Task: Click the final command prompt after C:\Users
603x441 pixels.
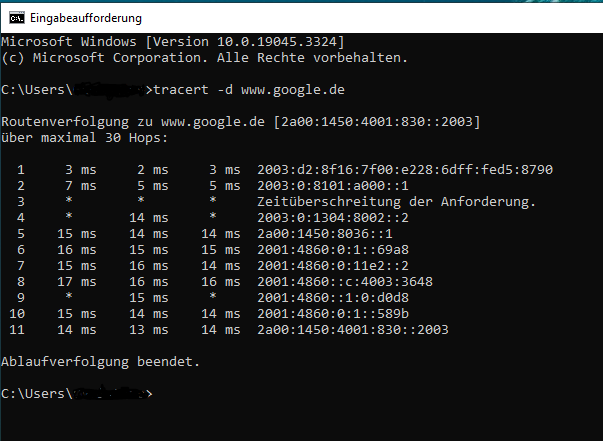Action: click(77, 394)
